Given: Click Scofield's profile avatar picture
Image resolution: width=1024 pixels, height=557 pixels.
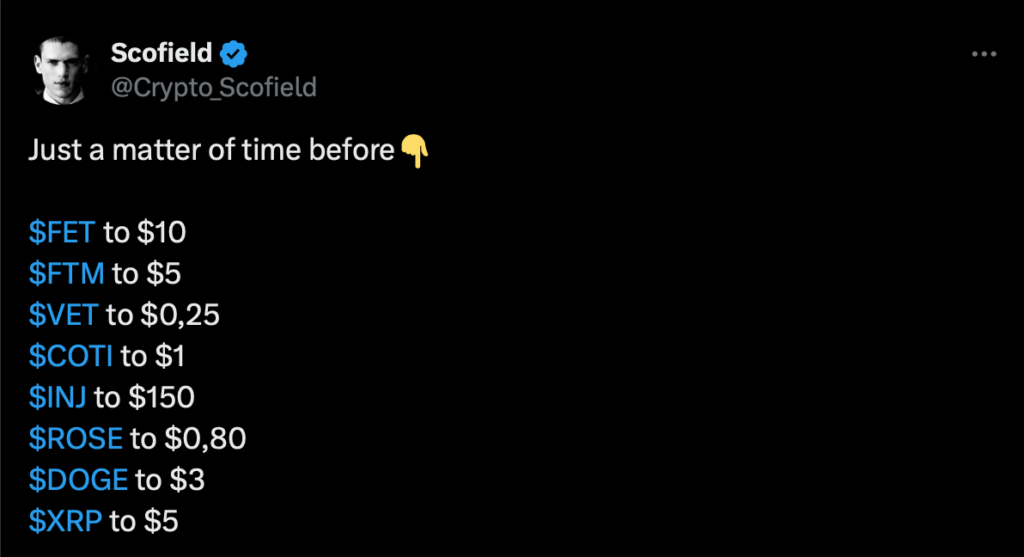Looking at the screenshot, I should tap(64, 71).
